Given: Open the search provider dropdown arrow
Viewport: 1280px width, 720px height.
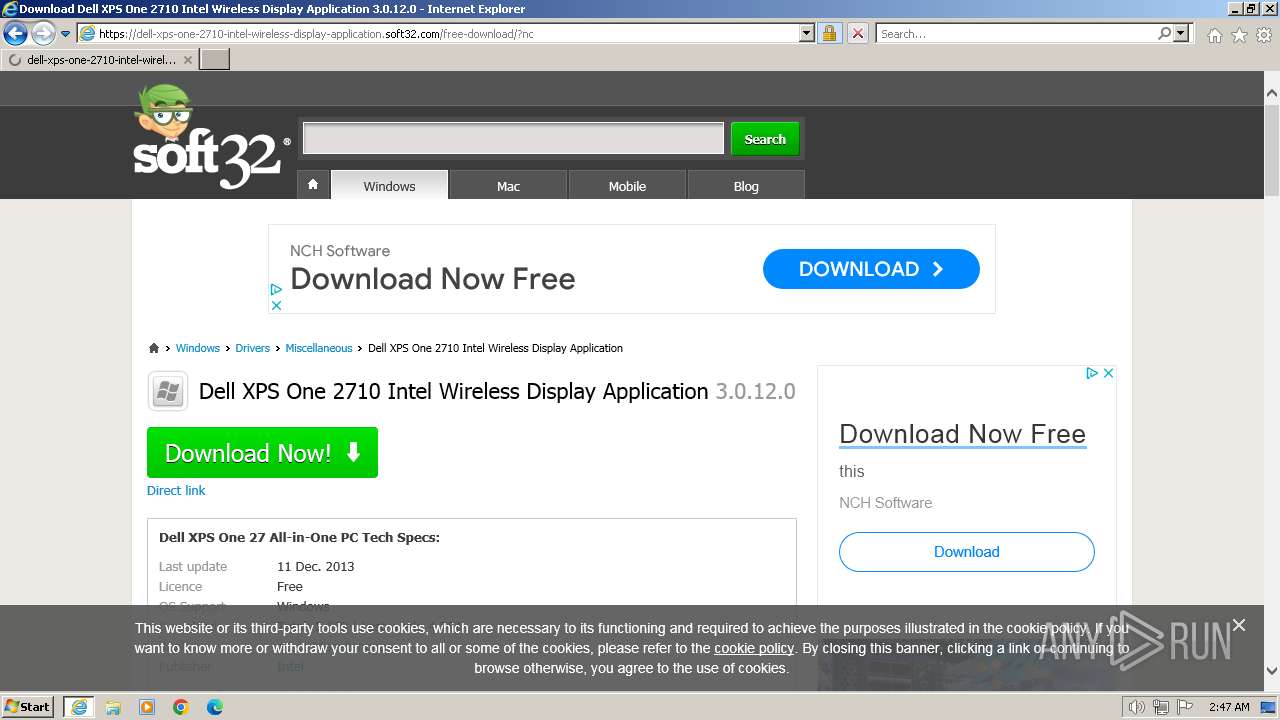Looking at the screenshot, I should (1181, 34).
